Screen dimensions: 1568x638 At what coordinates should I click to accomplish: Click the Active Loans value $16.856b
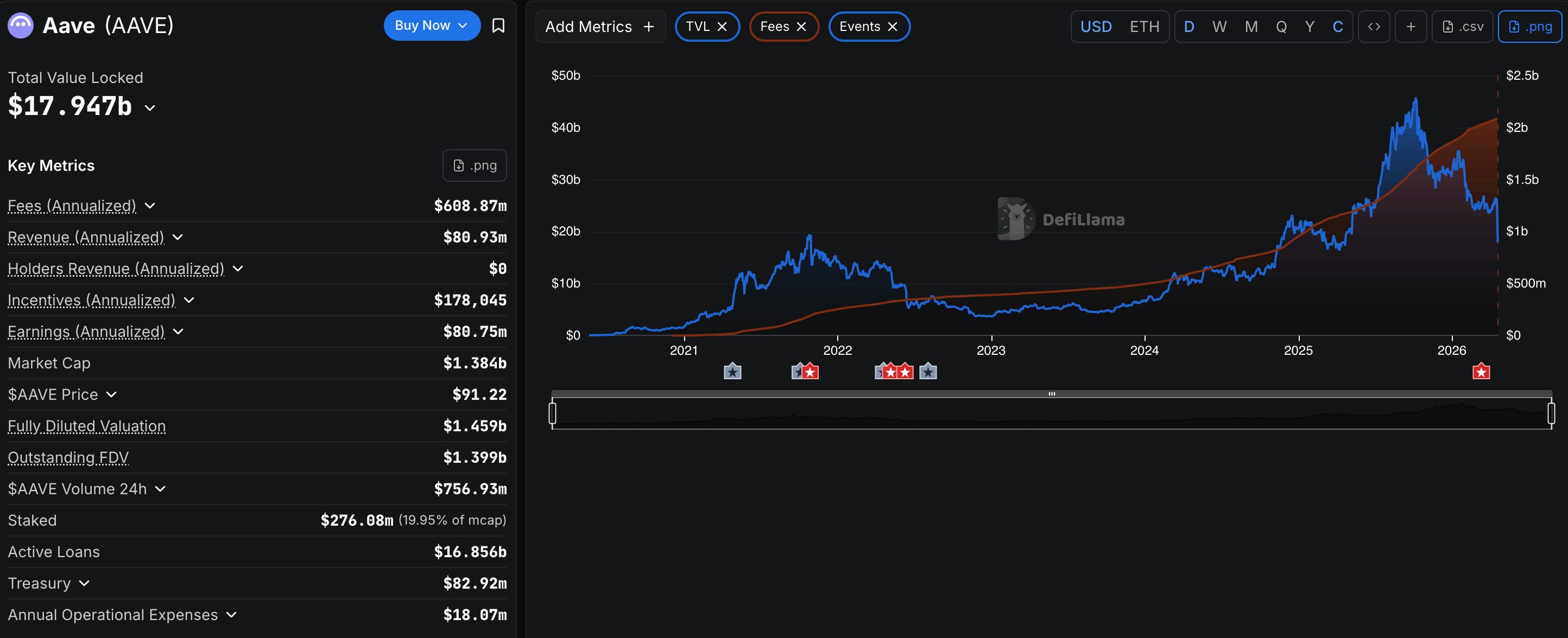coord(470,552)
